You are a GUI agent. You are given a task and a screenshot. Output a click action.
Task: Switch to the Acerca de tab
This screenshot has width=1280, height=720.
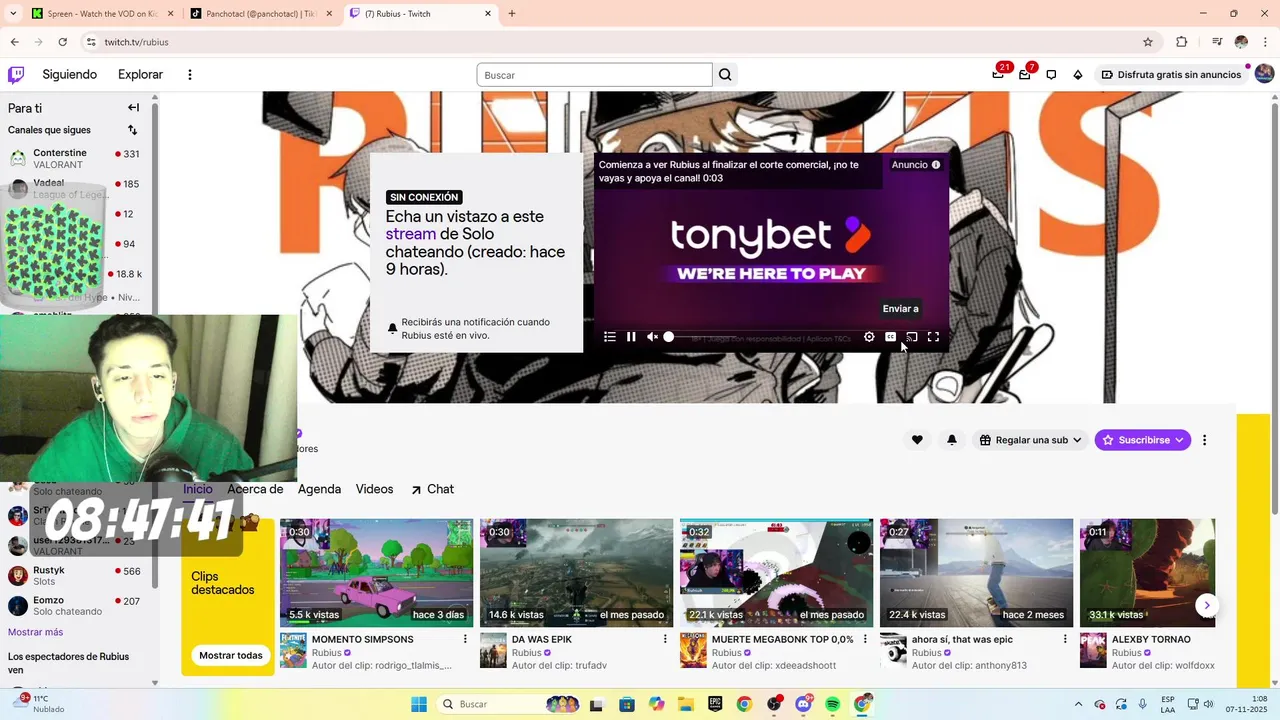tap(255, 489)
